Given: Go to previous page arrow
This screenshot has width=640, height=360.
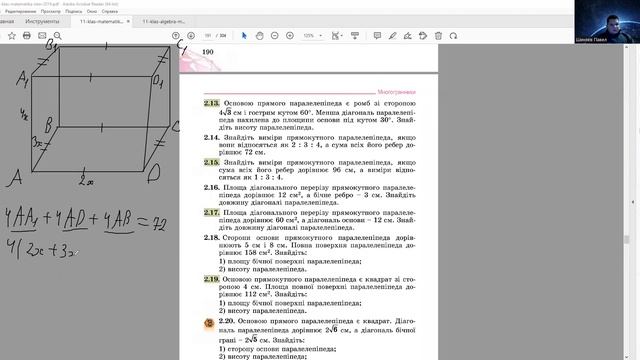Looking at the screenshot, I should coord(176,36).
